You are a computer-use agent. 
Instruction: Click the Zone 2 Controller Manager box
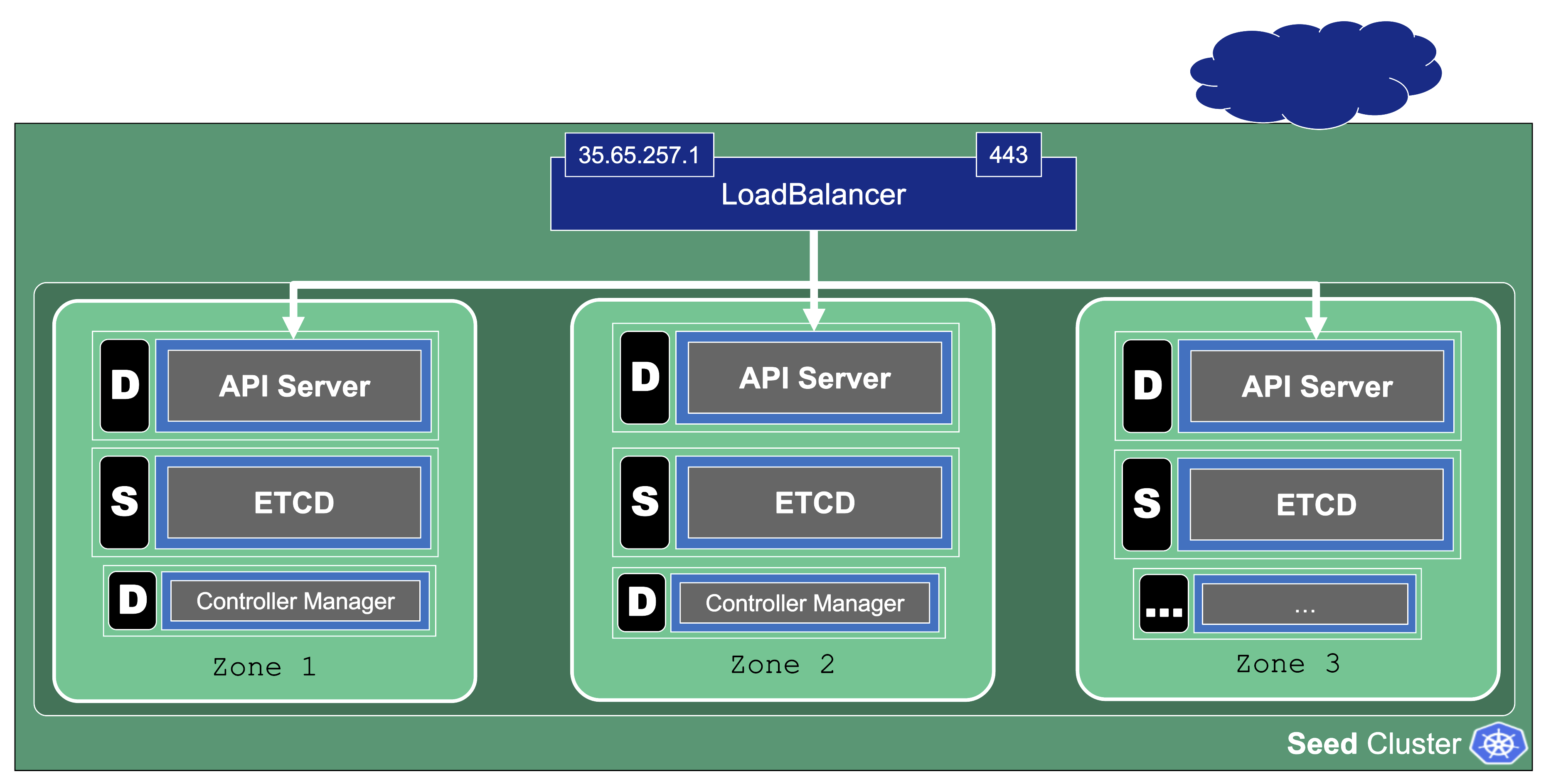point(804,603)
